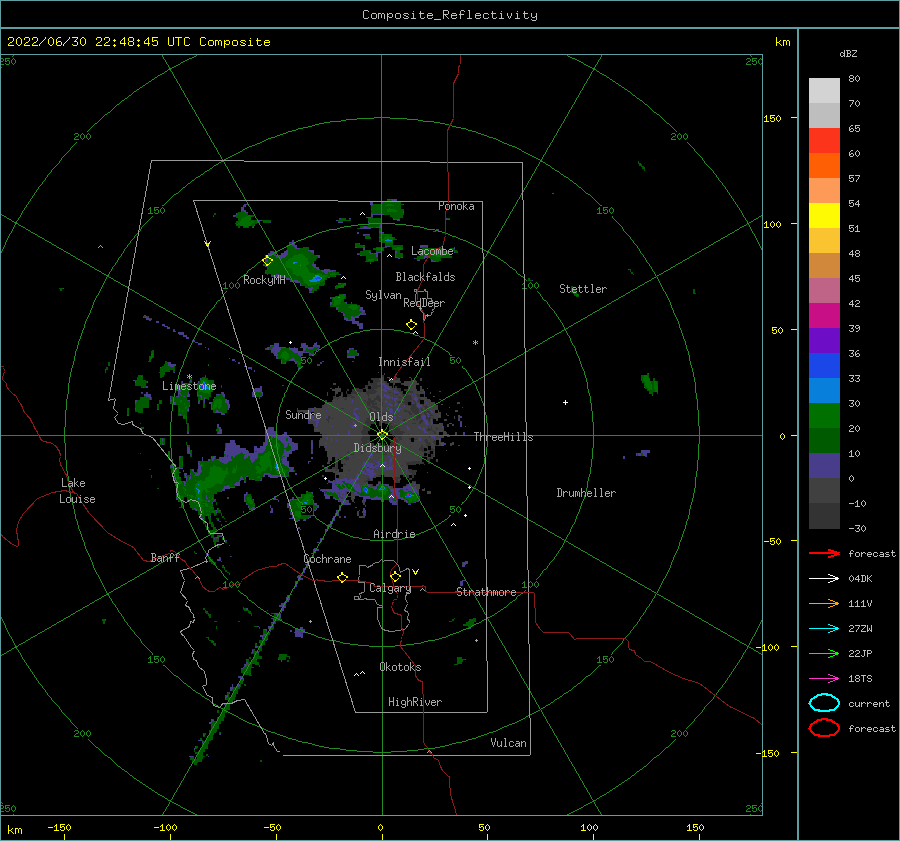This screenshot has height=841, width=900.
Task: Click the asterisk marker east of Innisfail
Action: pos(475,343)
